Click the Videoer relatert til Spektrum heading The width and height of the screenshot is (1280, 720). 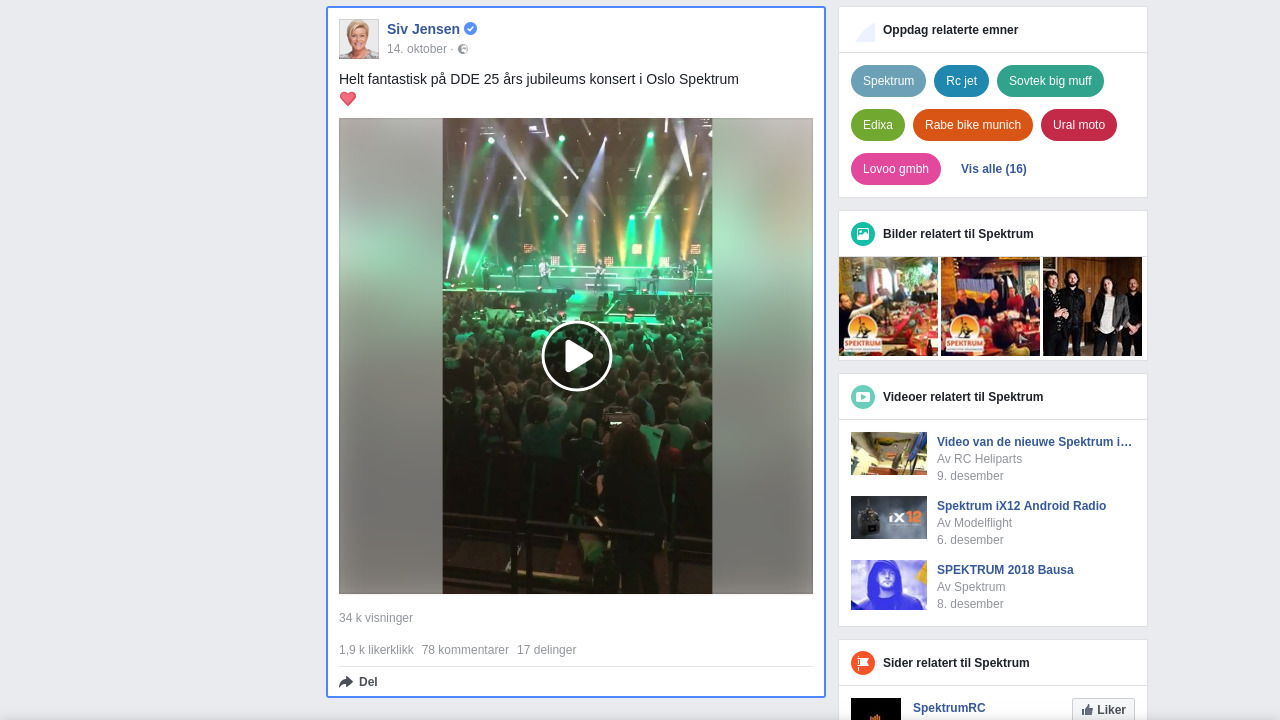coord(963,397)
